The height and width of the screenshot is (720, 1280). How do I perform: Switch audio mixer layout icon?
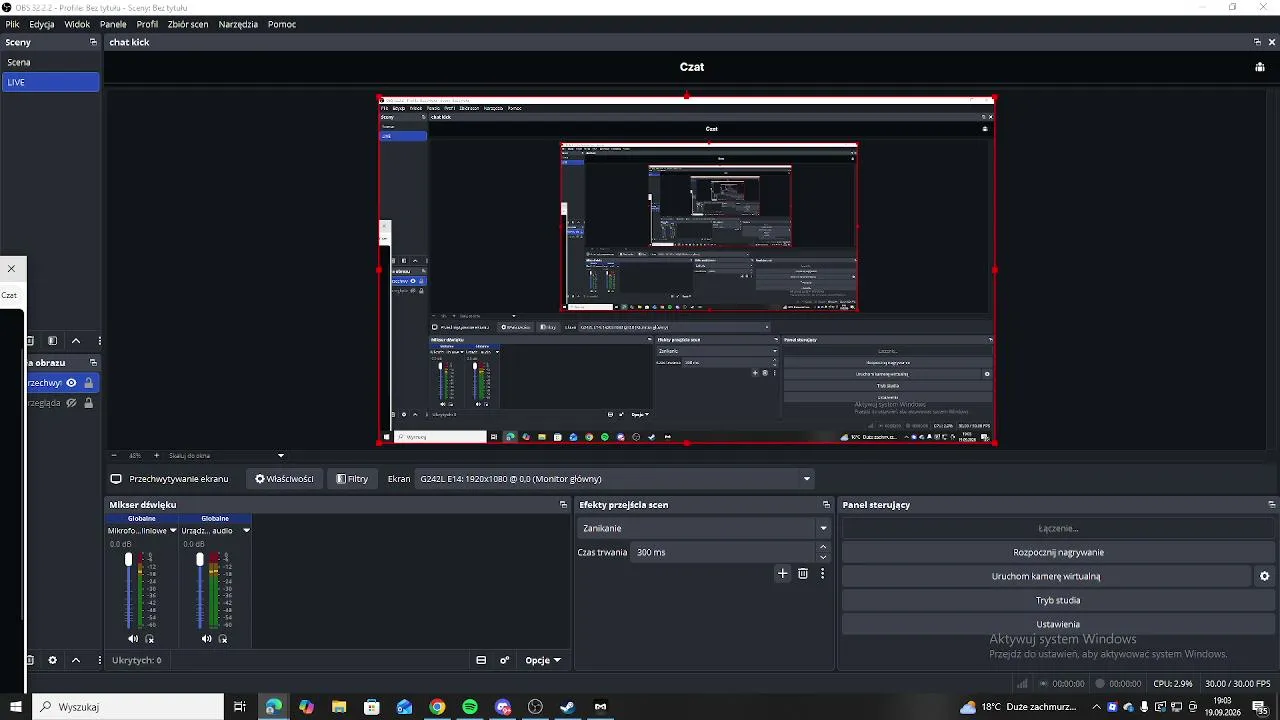[x=481, y=660]
